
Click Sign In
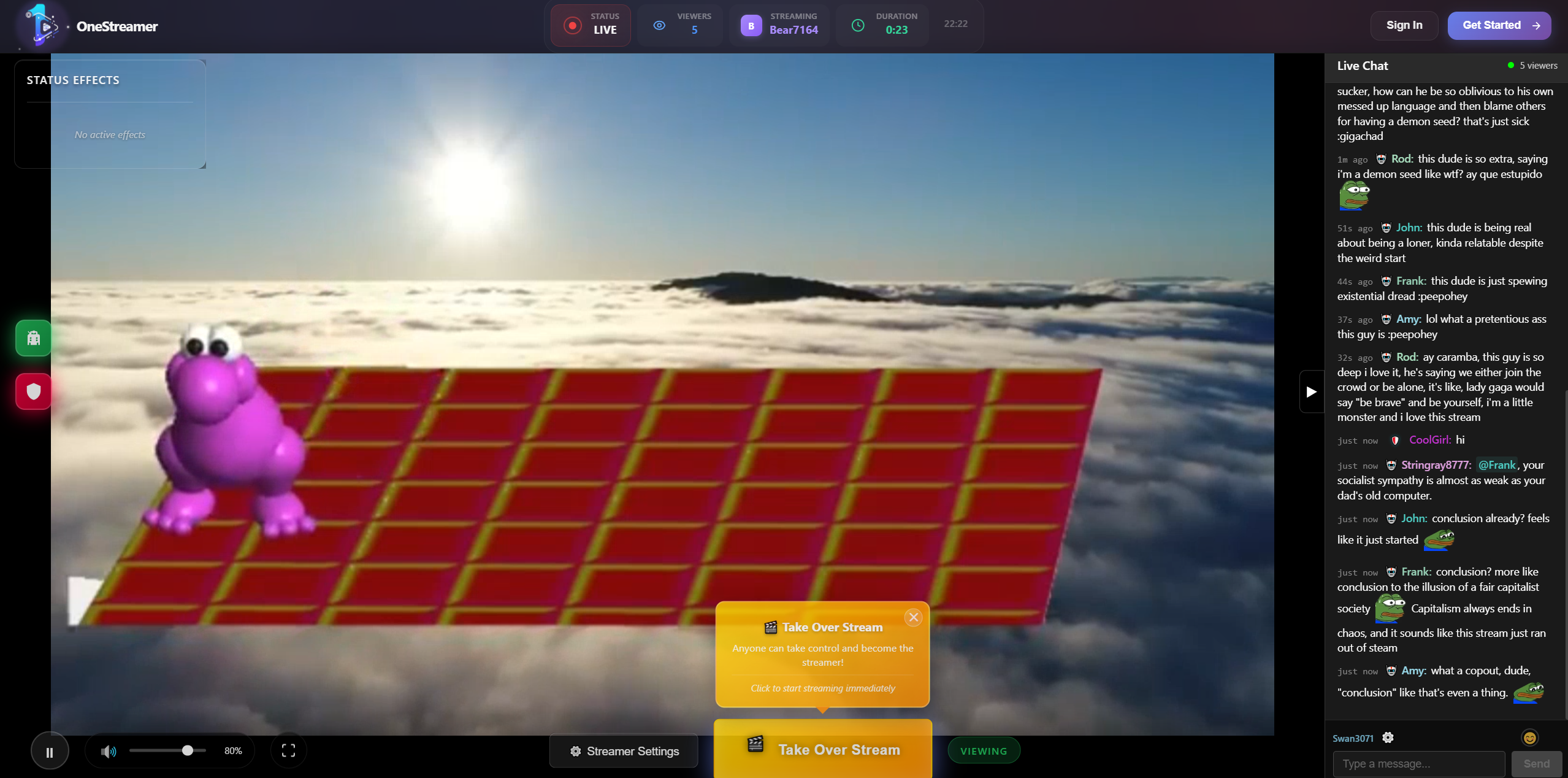click(x=1404, y=25)
